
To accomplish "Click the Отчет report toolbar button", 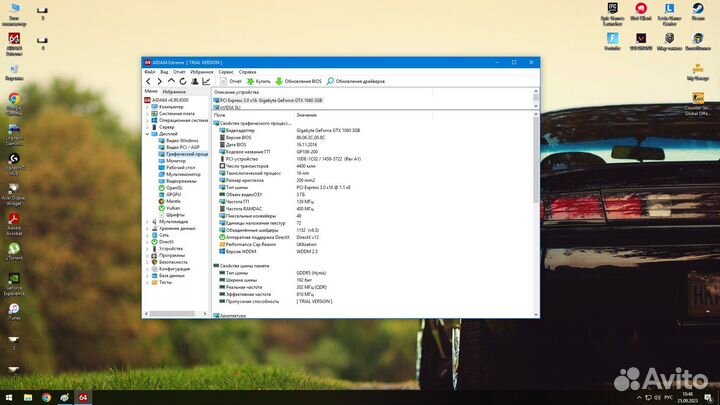I will 231,81.
